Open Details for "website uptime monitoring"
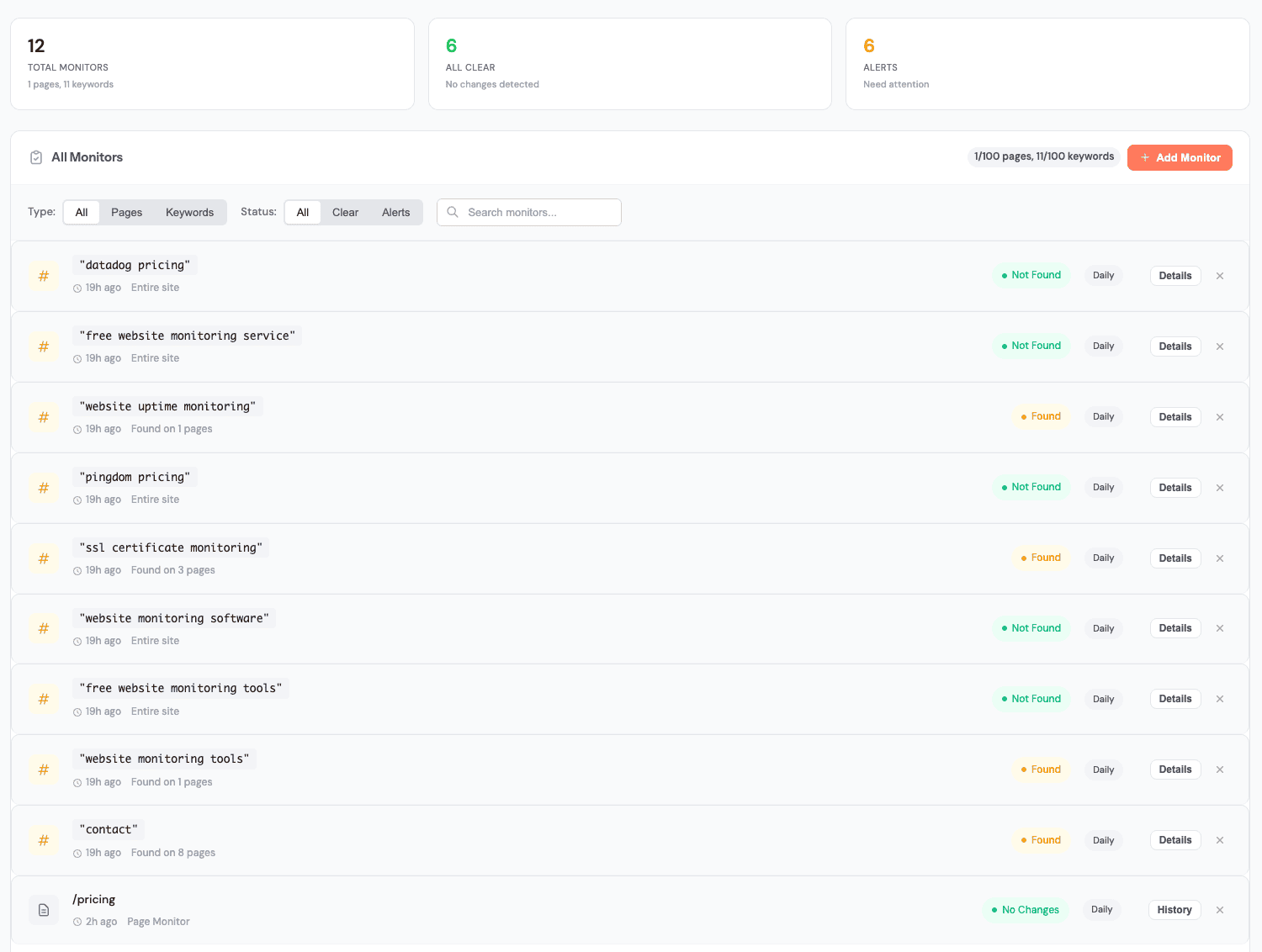This screenshot has width=1262, height=952. pos(1175,417)
